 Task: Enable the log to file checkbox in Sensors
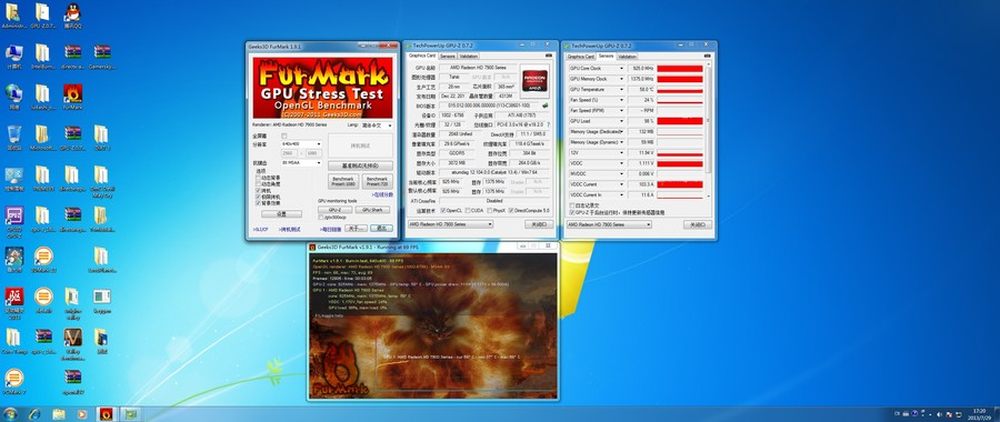(x=571, y=206)
